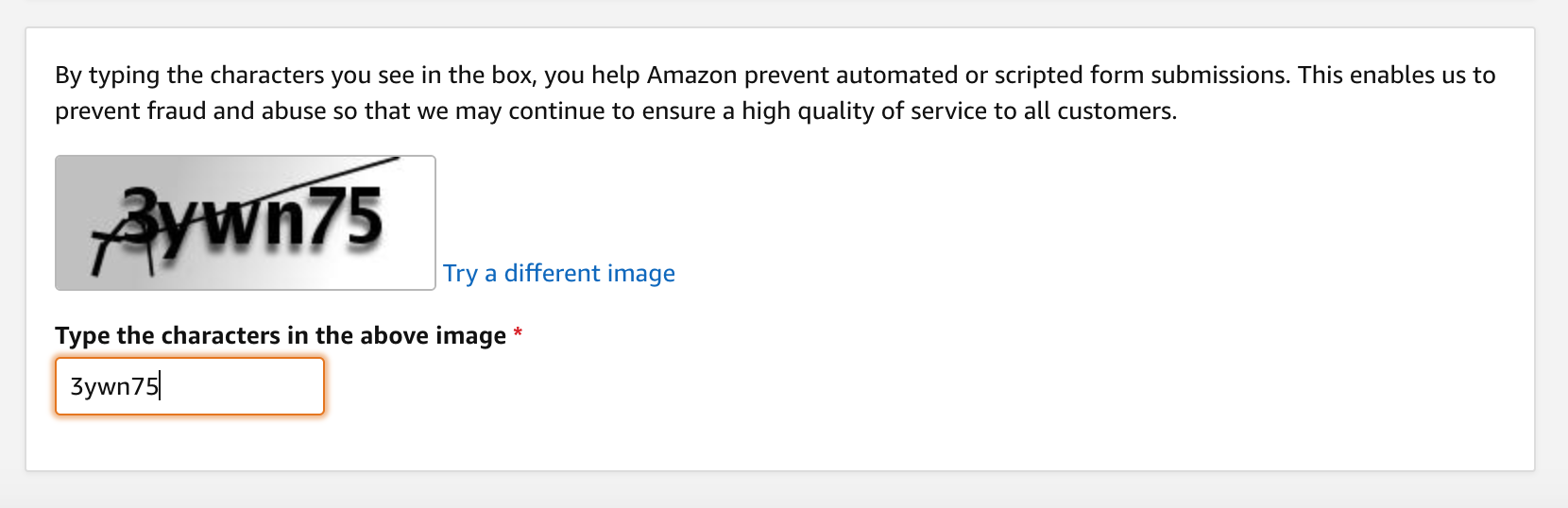Click the digits '75' in the CAPTCHA image
Image resolution: width=1568 pixels, height=508 pixels.
(347, 218)
